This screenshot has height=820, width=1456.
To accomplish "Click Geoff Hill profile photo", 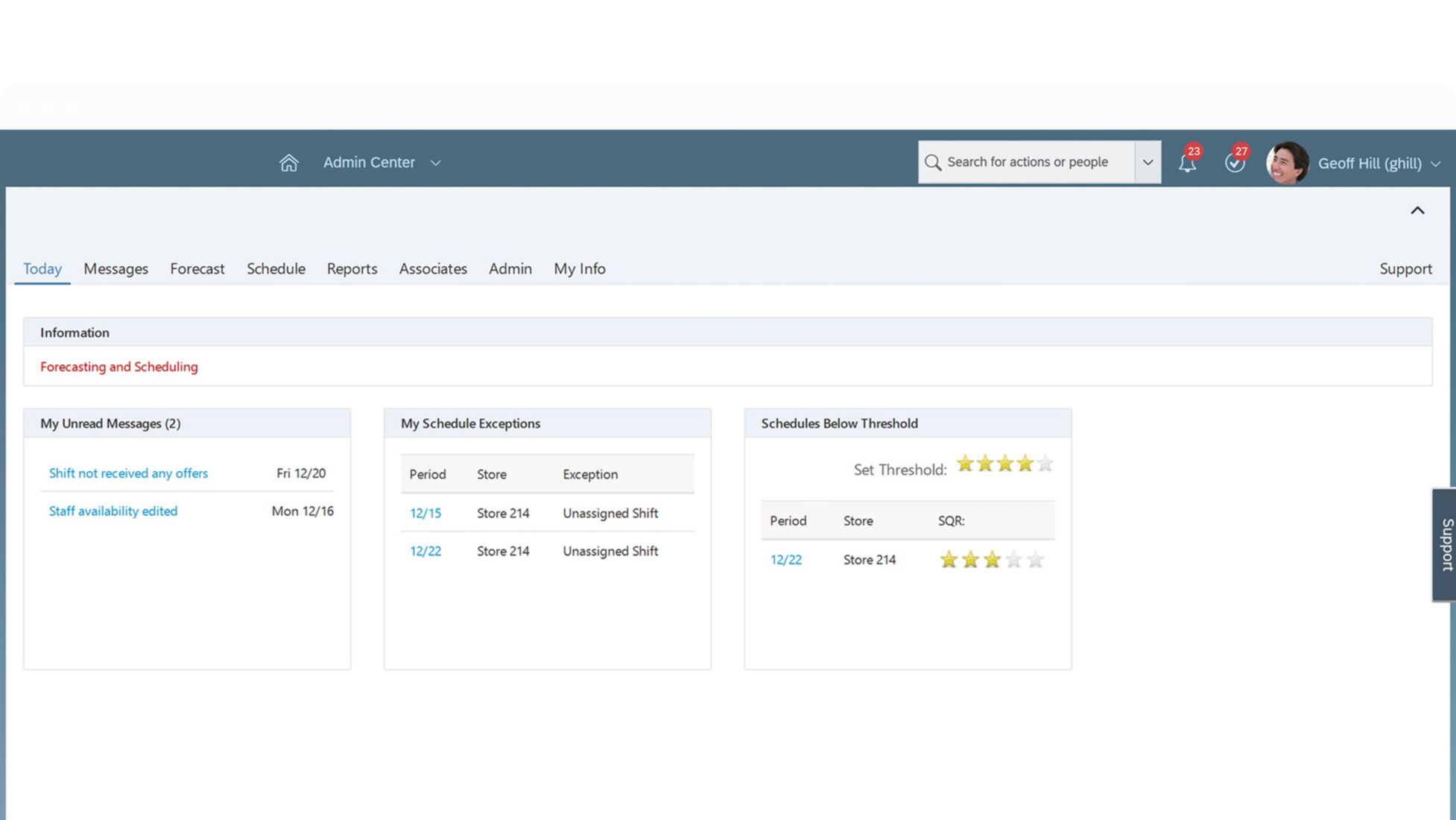I will 1287,163.
